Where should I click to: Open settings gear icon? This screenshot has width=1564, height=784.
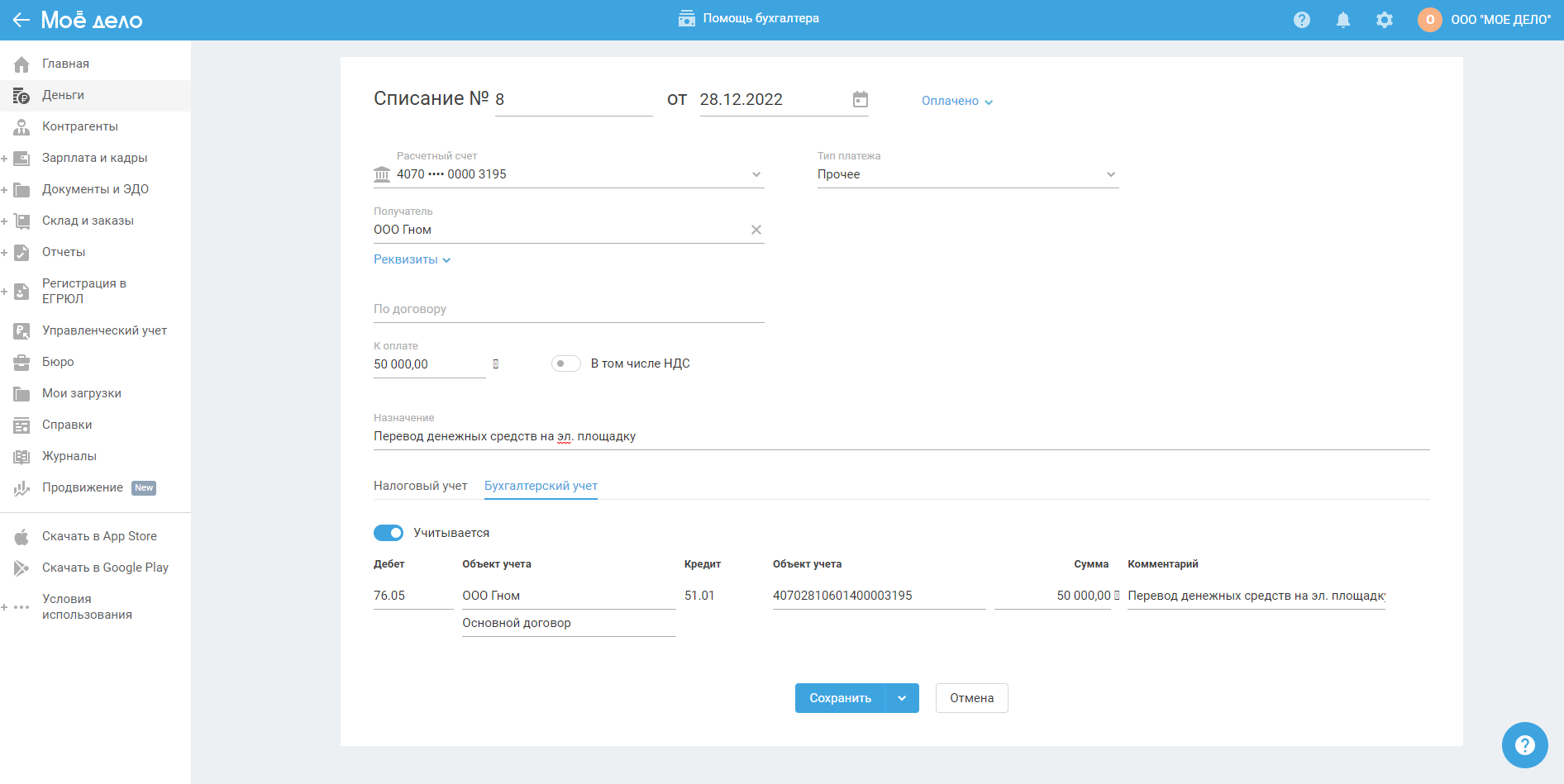point(1385,20)
